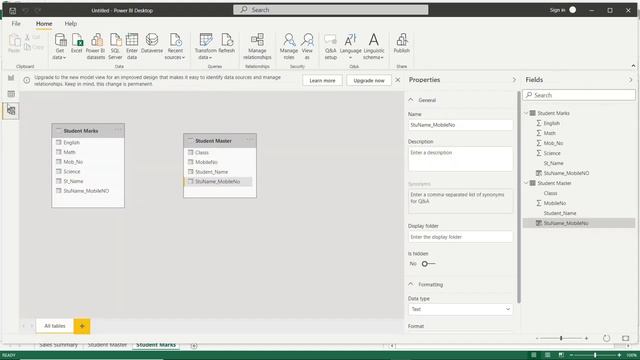Collapse the Properties pane
640x360 pixels.
[514, 80]
